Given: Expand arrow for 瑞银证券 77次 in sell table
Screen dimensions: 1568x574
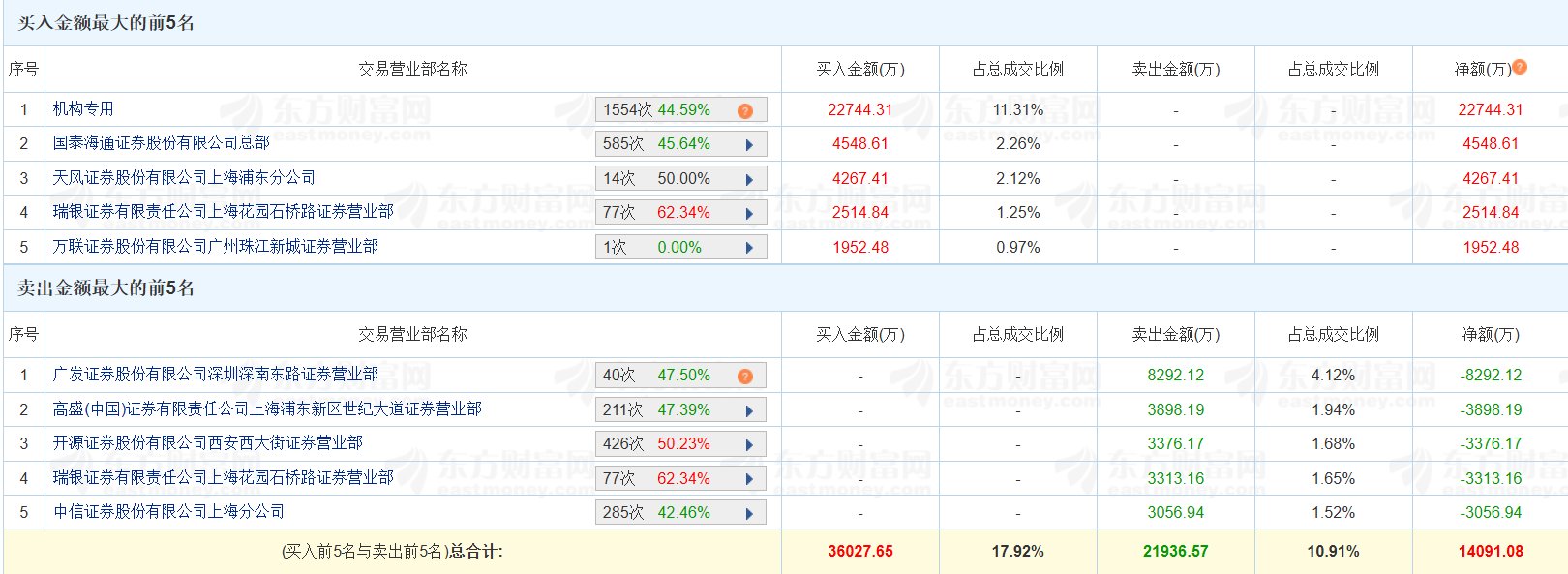Looking at the screenshot, I should tap(749, 480).
